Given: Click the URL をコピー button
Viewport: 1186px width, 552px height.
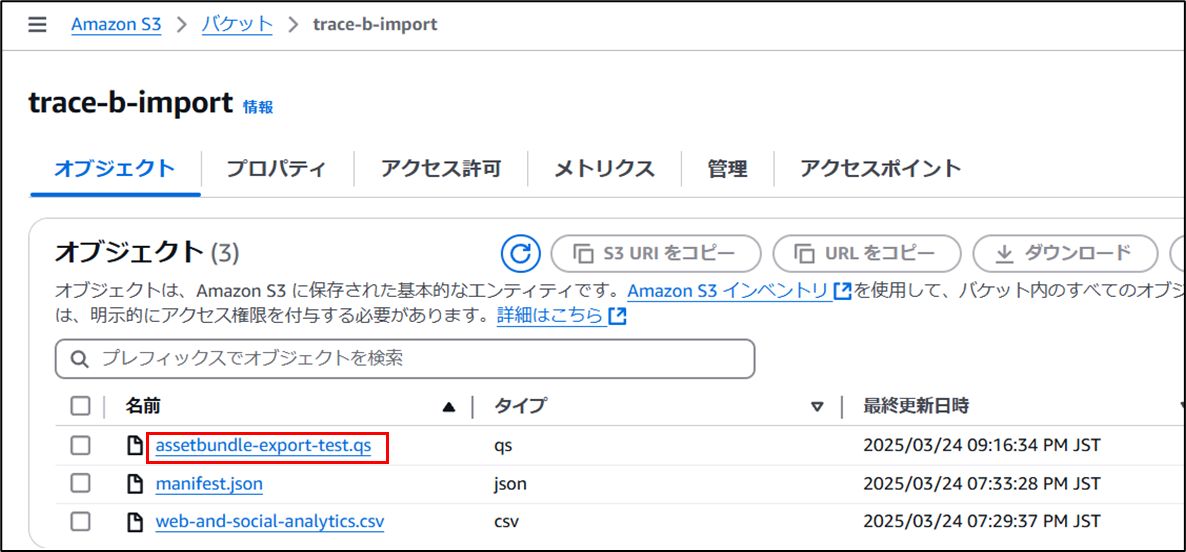Looking at the screenshot, I should pos(867,253).
